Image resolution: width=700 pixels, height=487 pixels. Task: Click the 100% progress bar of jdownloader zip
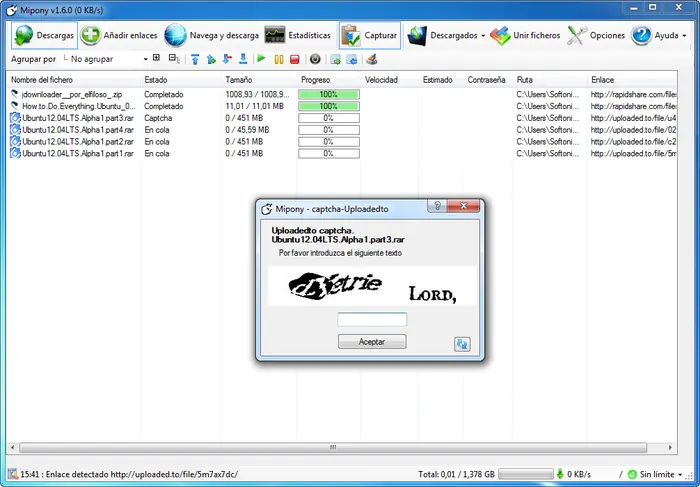click(x=329, y=94)
